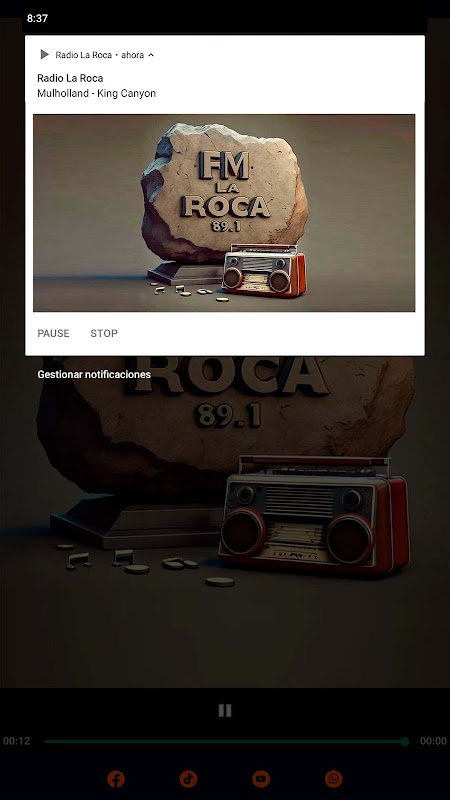450x800 pixels.
Task: Click STOP in the notification
Action: tap(104, 333)
